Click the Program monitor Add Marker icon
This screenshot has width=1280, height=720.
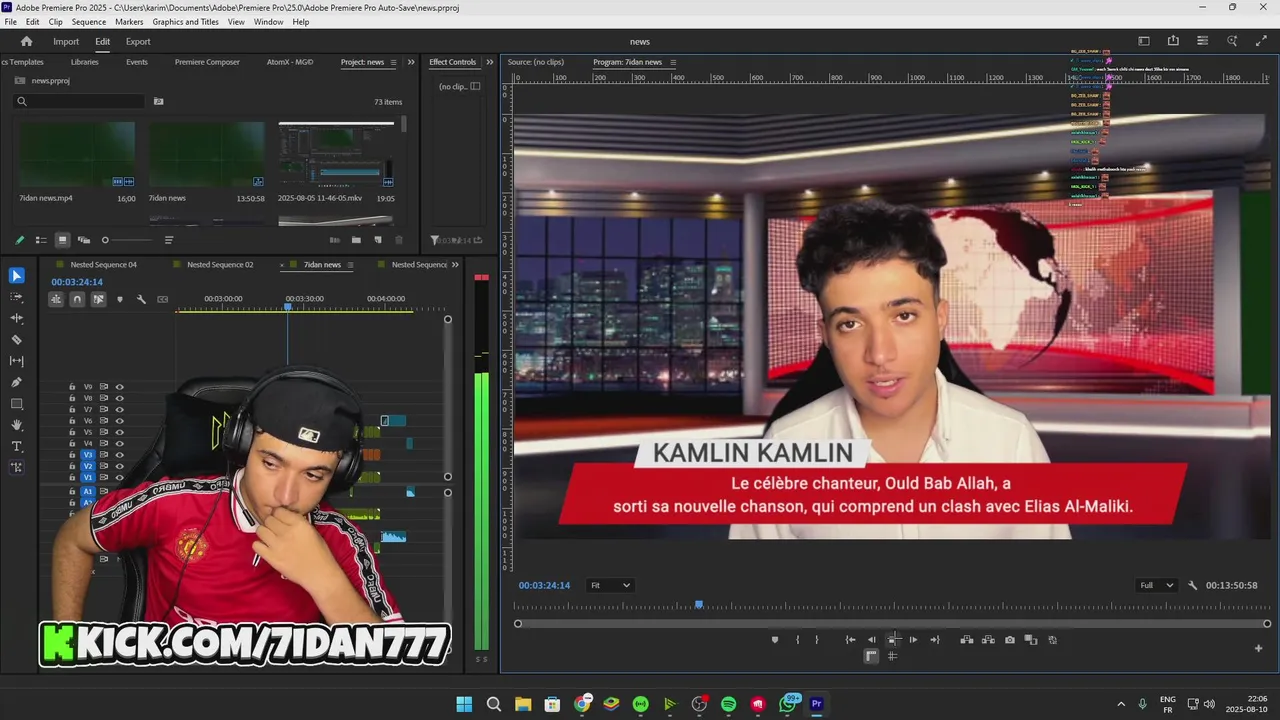tap(774, 640)
